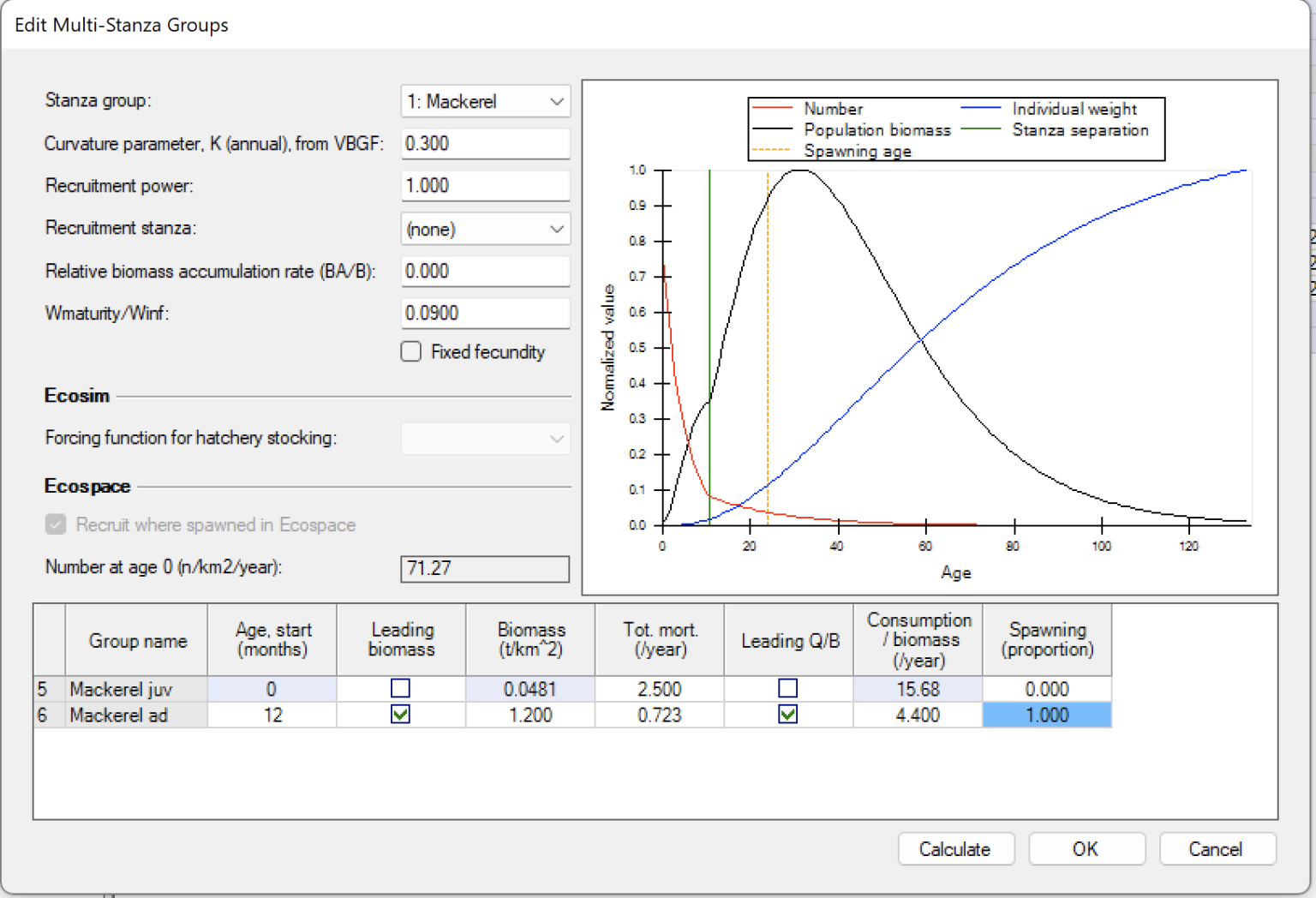The image size is (1316, 898).
Task: Select the Biomass cell for Mackerel juv
Action: point(529,688)
